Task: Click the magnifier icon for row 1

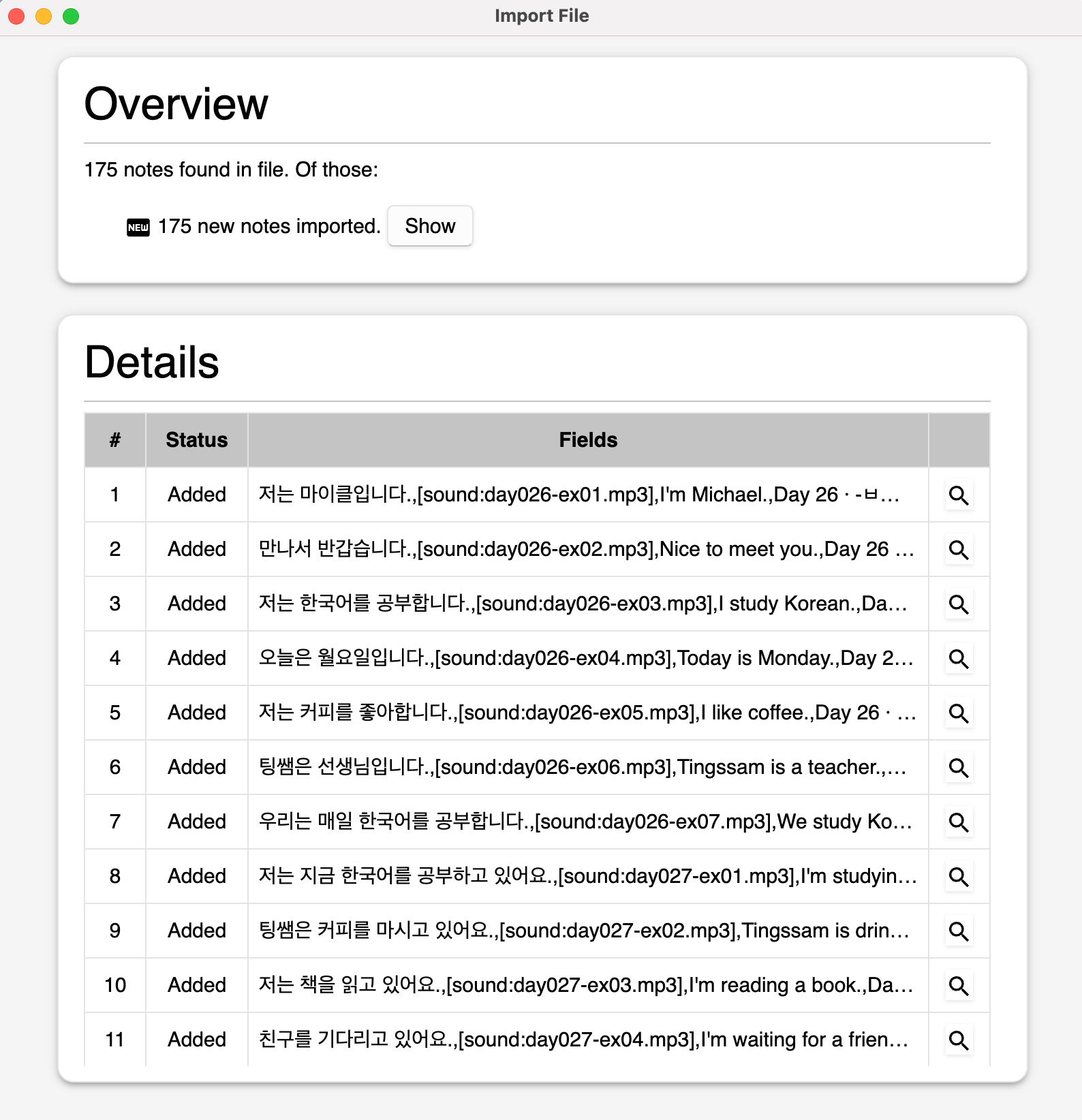Action: click(x=959, y=495)
